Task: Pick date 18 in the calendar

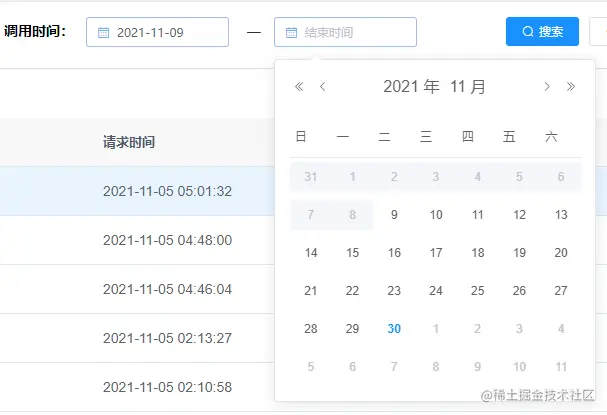Action: (478, 253)
